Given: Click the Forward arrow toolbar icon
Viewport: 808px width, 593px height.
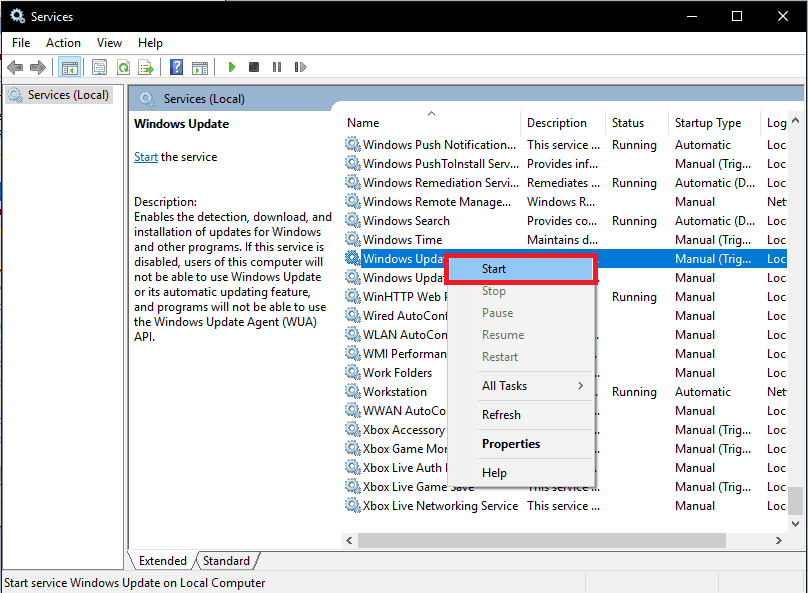Looking at the screenshot, I should [38, 67].
